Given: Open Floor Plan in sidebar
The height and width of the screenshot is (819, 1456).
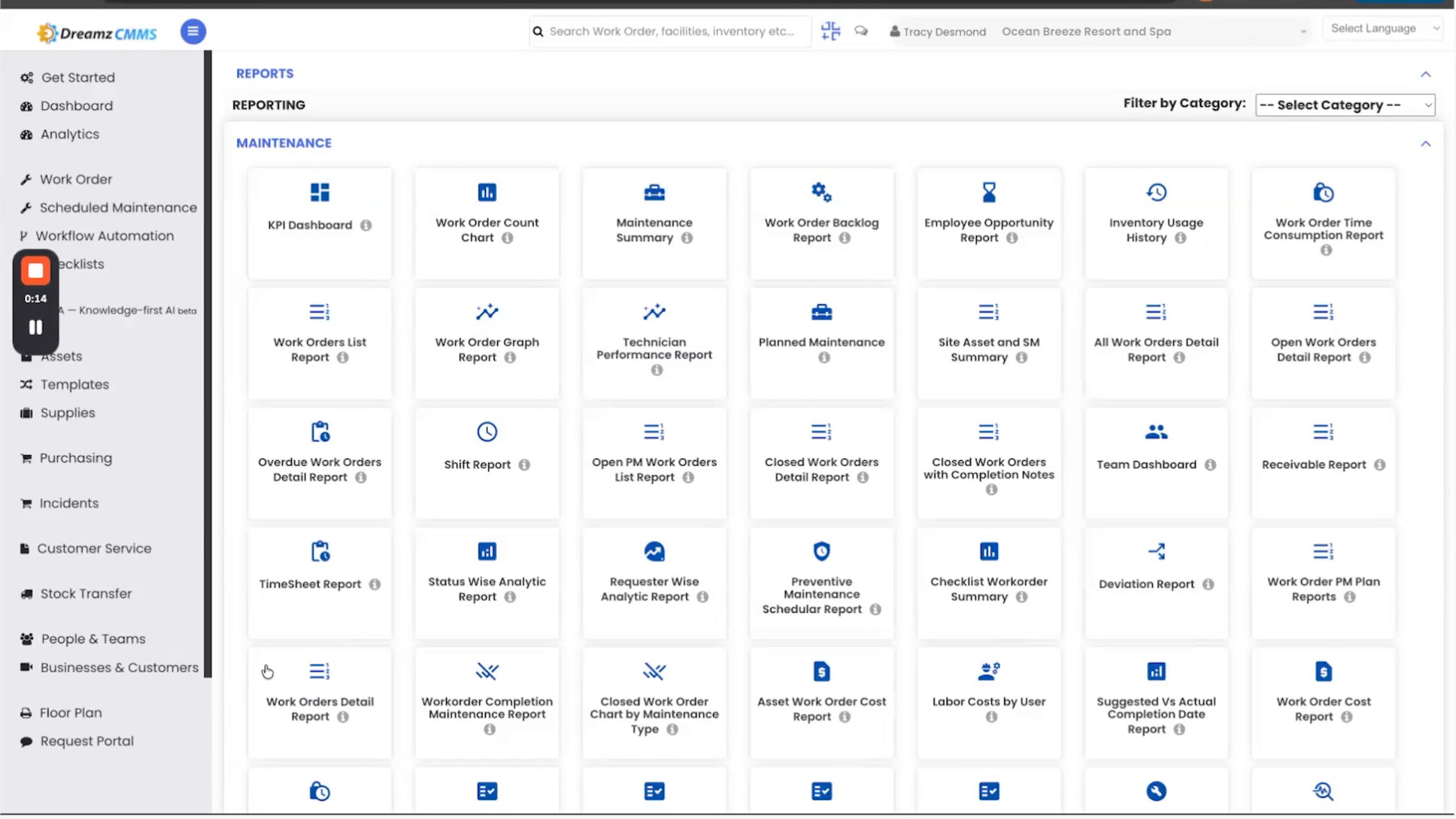Looking at the screenshot, I should (x=70, y=713).
